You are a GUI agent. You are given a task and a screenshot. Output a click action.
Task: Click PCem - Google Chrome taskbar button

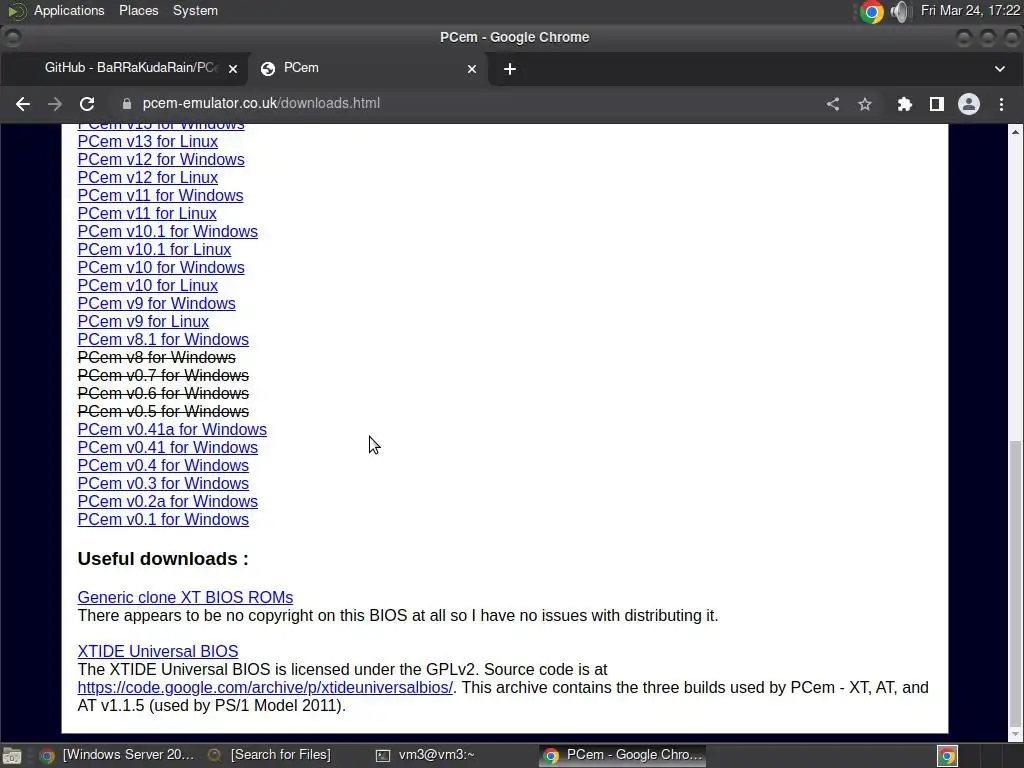tap(623, 755)
